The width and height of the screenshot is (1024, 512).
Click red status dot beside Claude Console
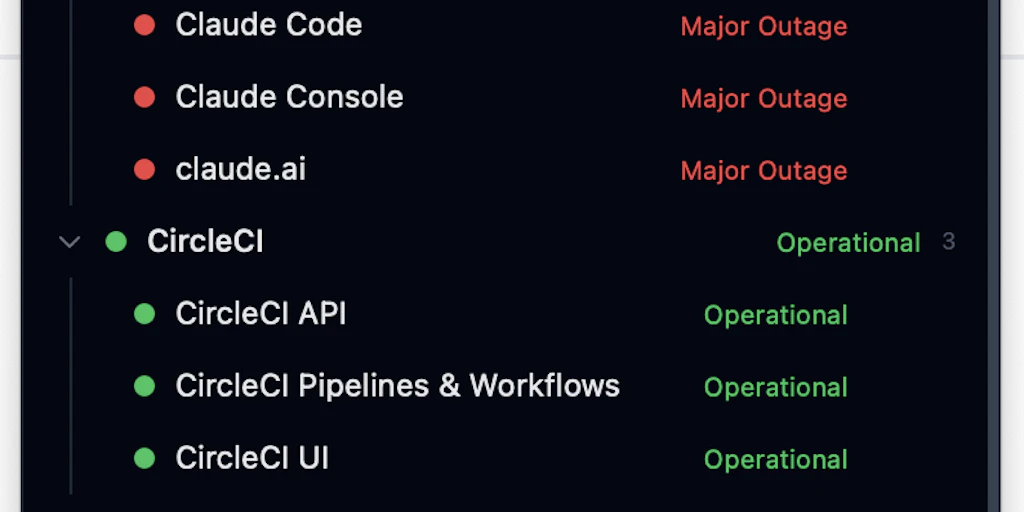pyautogui.click(x=144, y=97)
